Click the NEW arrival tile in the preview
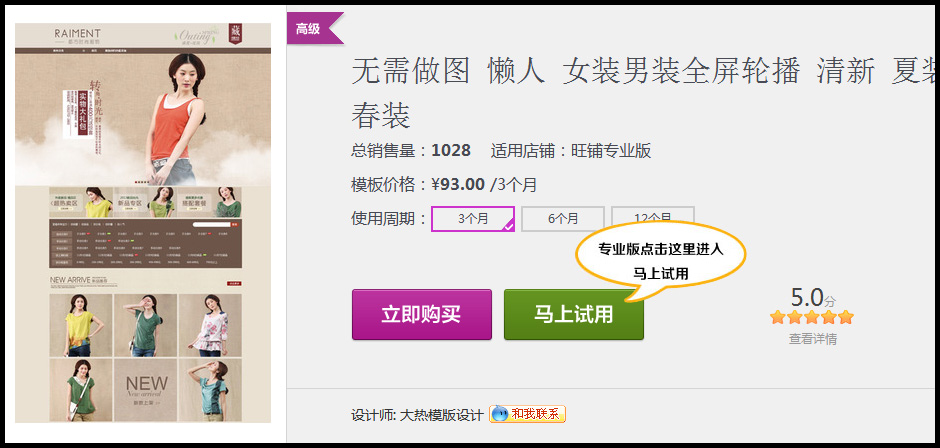 [146, 390]
